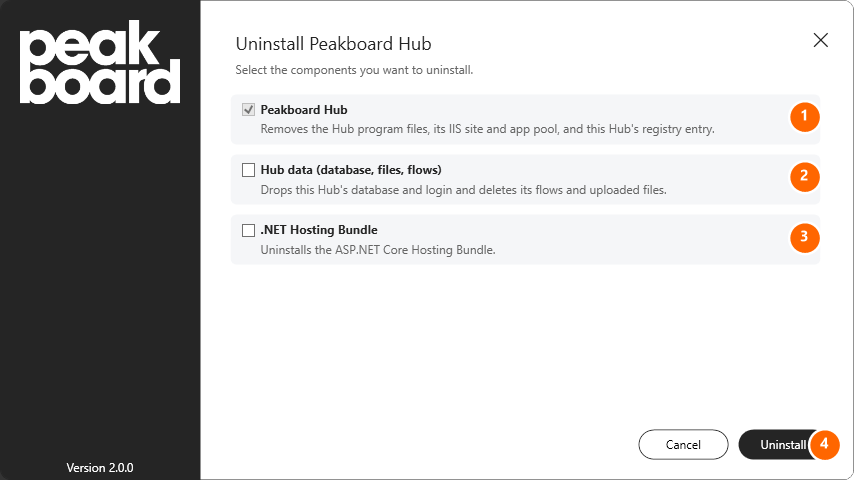Click the Uninstall Peakboard Hub heading
Viewport: 854px width, 480px height.
[x=333, y=44]
